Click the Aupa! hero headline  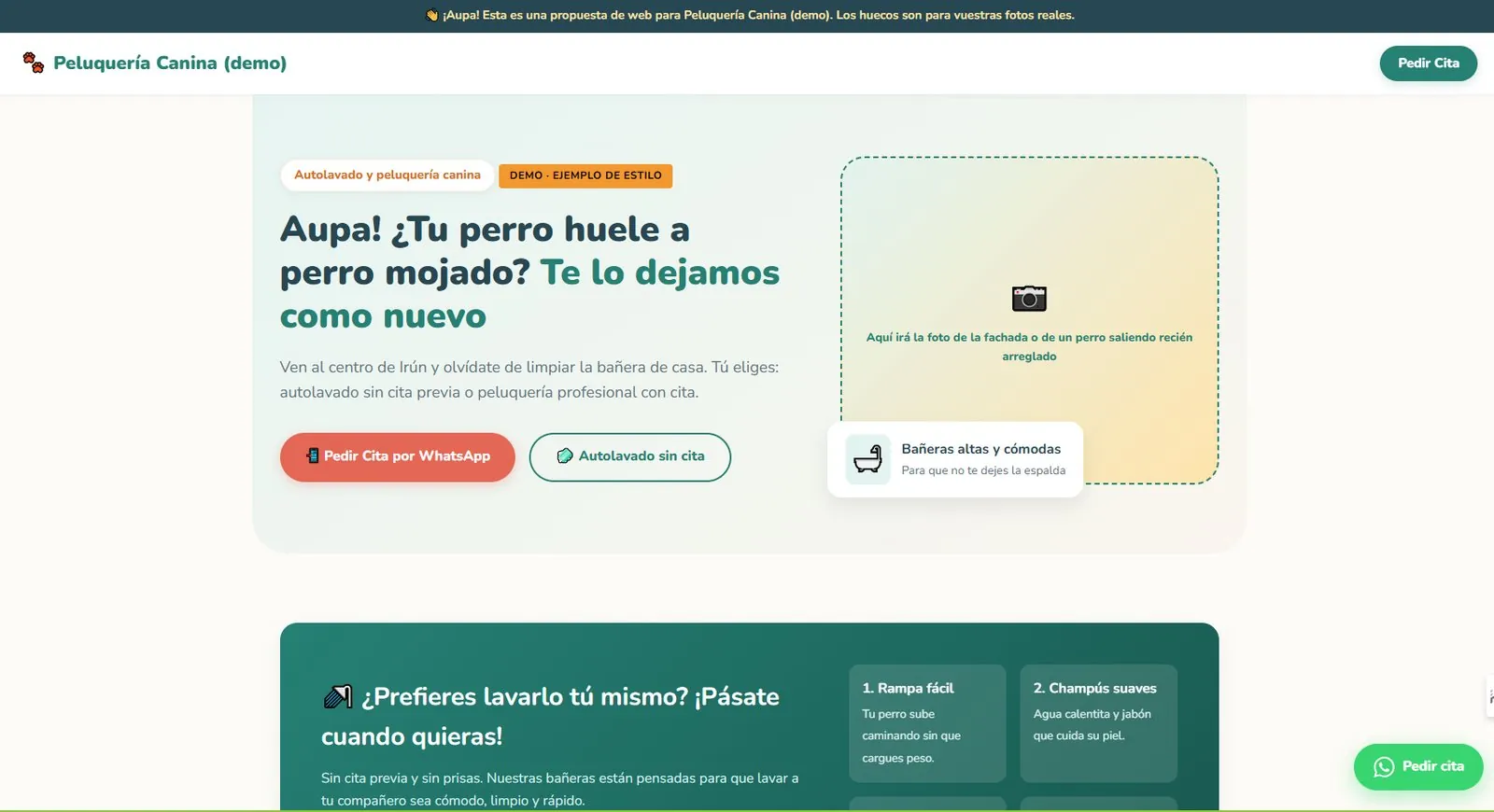[529, 273]
